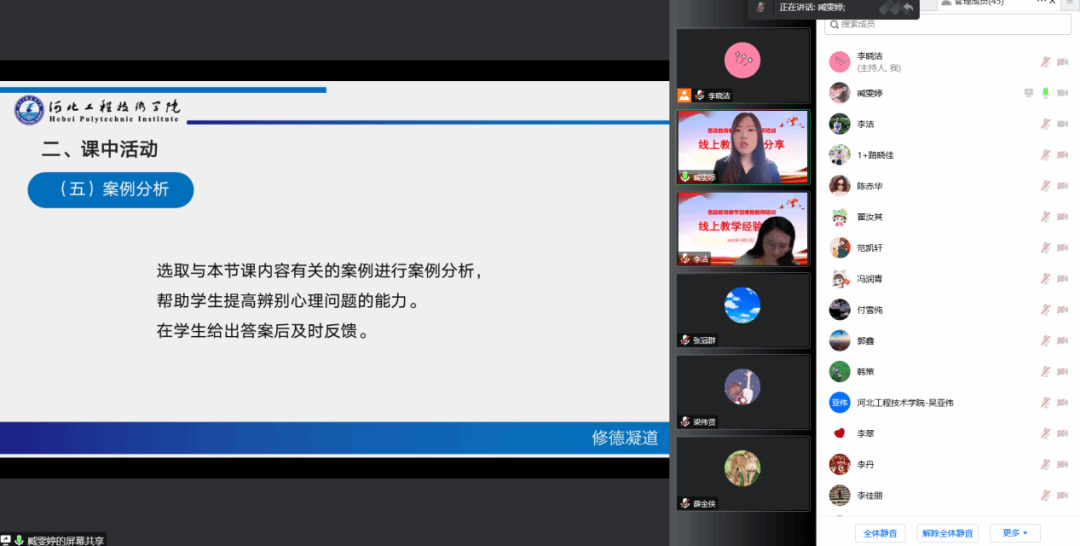Screen dimensions: 1080x546
Task: Toggle muted microphone icon for 李洁
Action: [x=1046, y=124]
